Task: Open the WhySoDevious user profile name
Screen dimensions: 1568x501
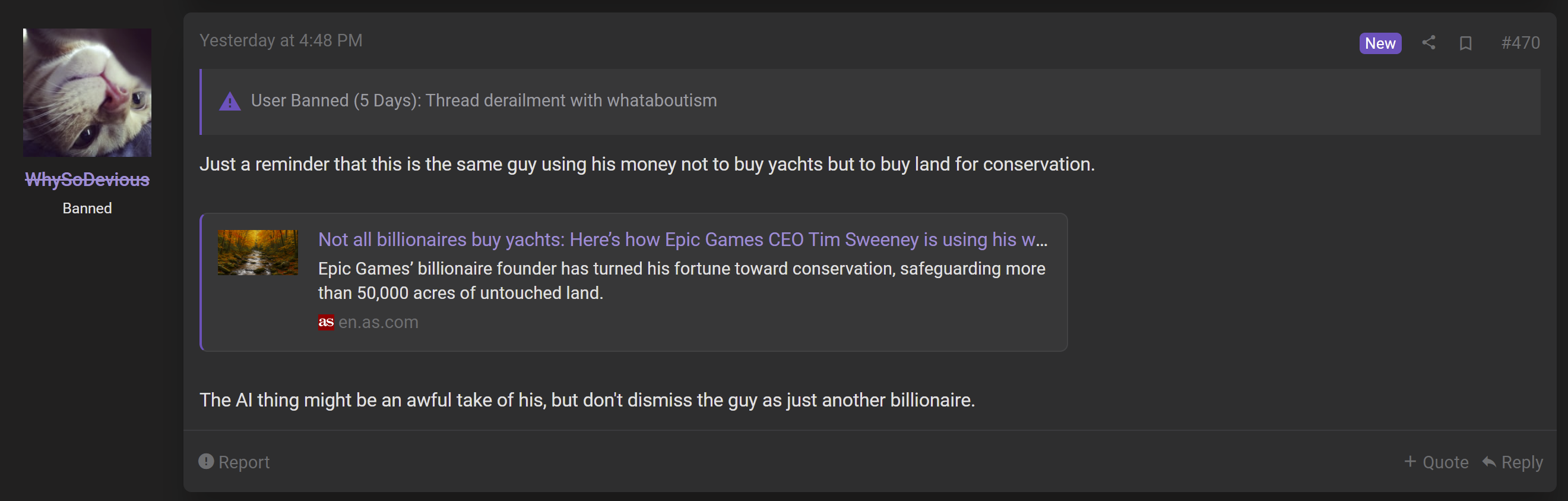Action: pos(87,180)
